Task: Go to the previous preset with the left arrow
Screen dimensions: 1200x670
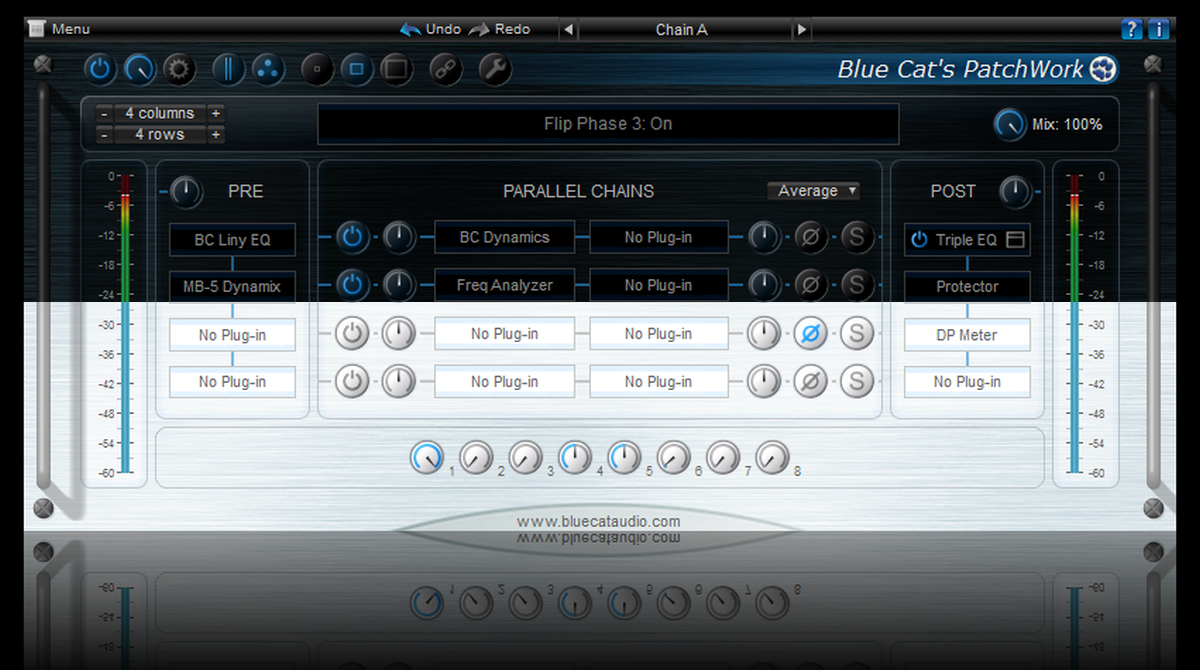Action: click(569, 30)
